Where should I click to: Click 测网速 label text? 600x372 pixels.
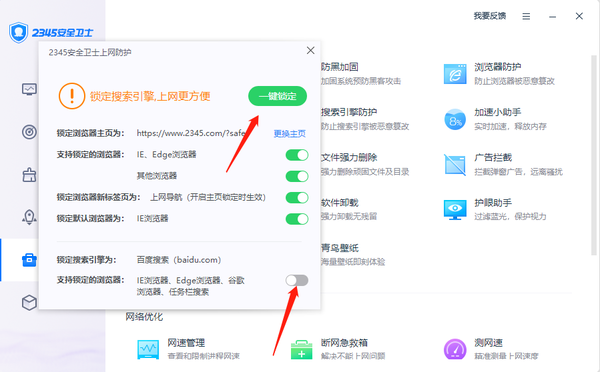488,343
